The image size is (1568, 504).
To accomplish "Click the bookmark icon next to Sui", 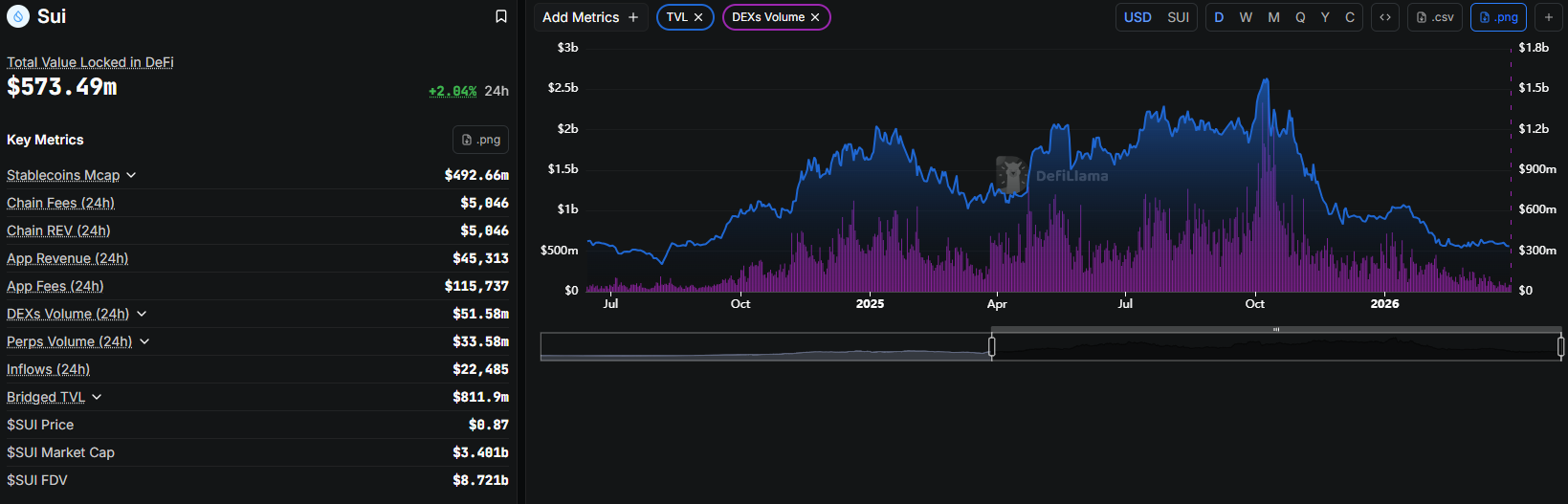I will tap(500, 16).
